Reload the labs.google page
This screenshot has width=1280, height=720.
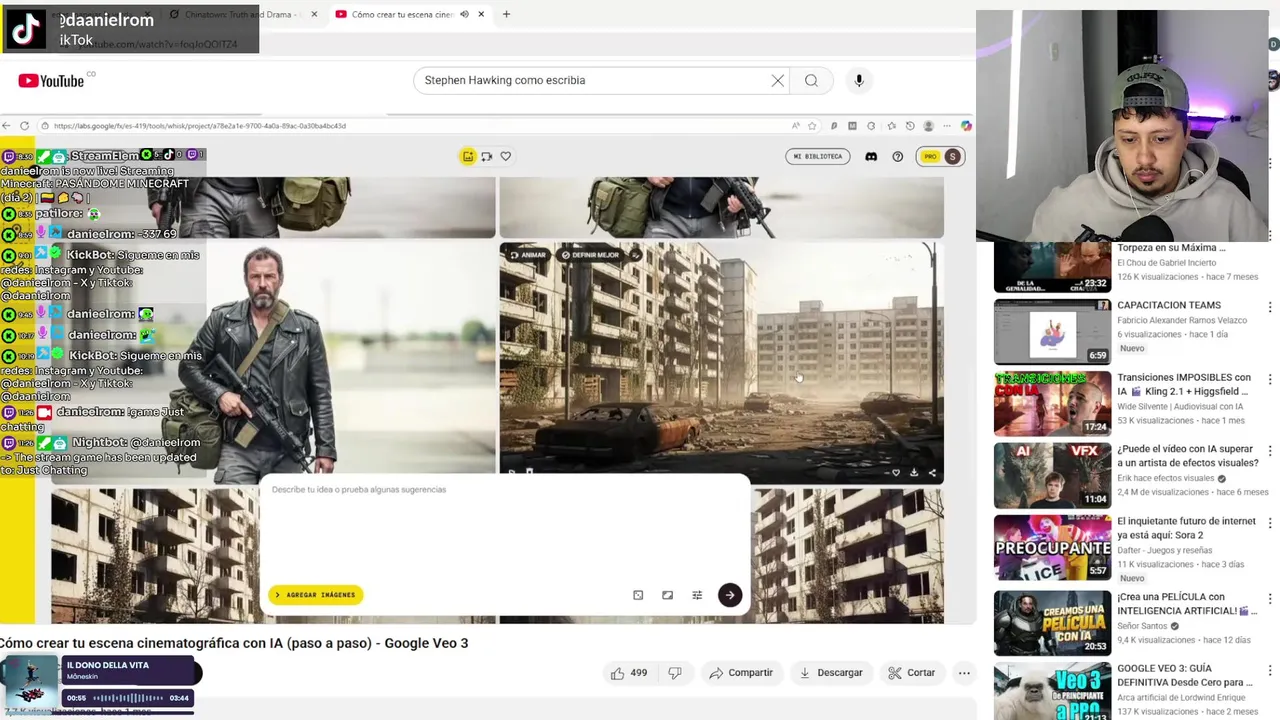tap(25, 126)
